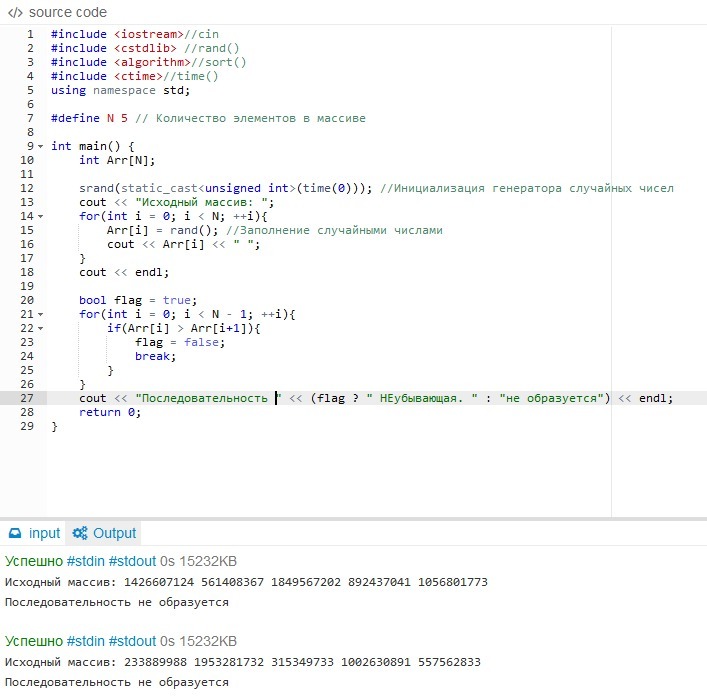This screenshot has width=707, height=697.
Task: Click #stdout link in second result
Action: (133, 641)
